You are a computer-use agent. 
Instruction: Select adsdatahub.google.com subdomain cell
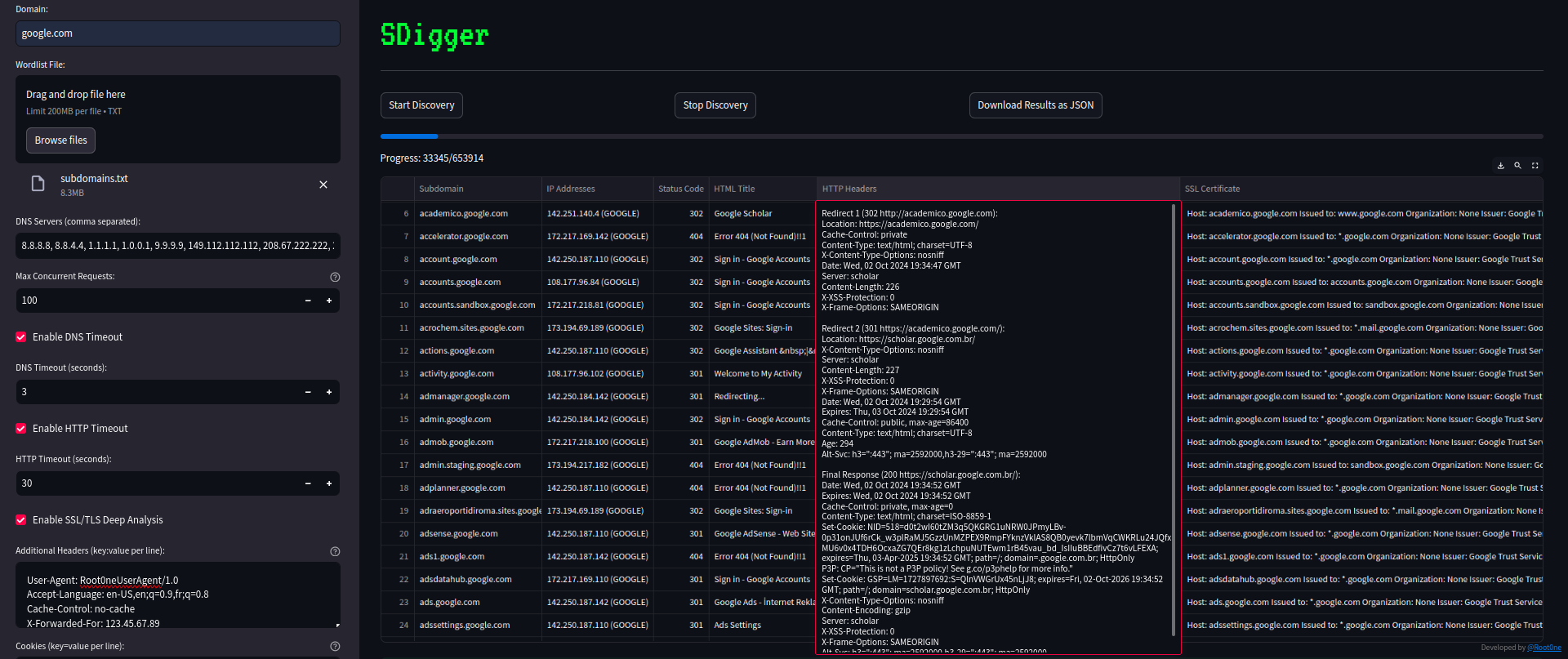tap(478, 579)
